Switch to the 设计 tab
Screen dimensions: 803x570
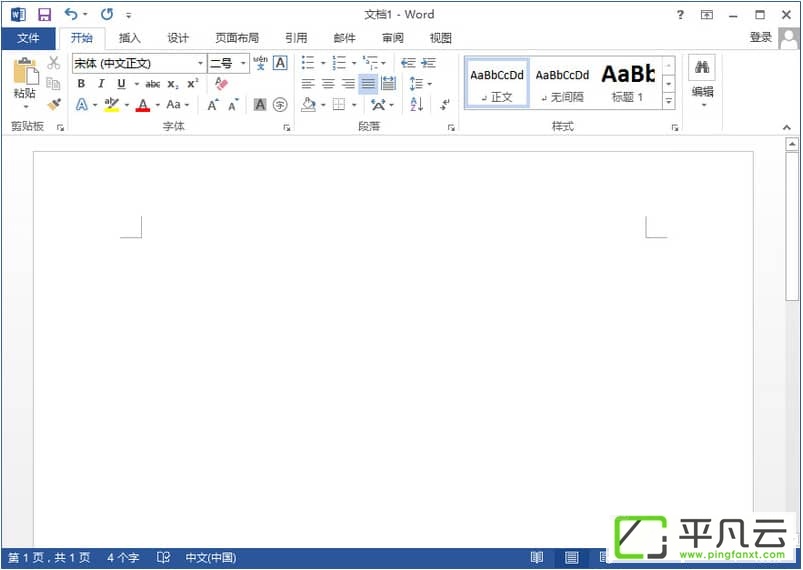coord(178,38)
